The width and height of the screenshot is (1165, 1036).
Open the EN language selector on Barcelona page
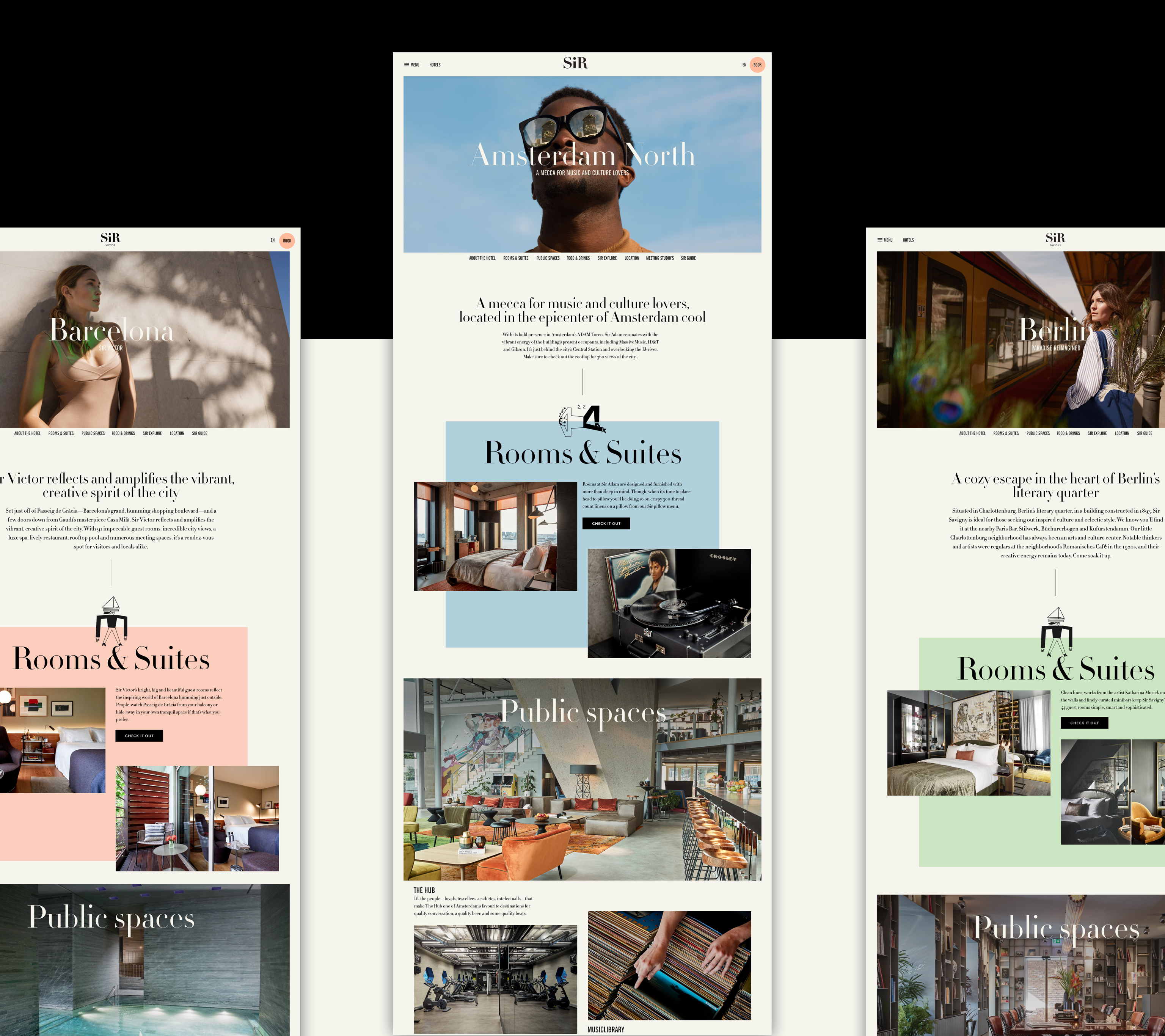272,240
